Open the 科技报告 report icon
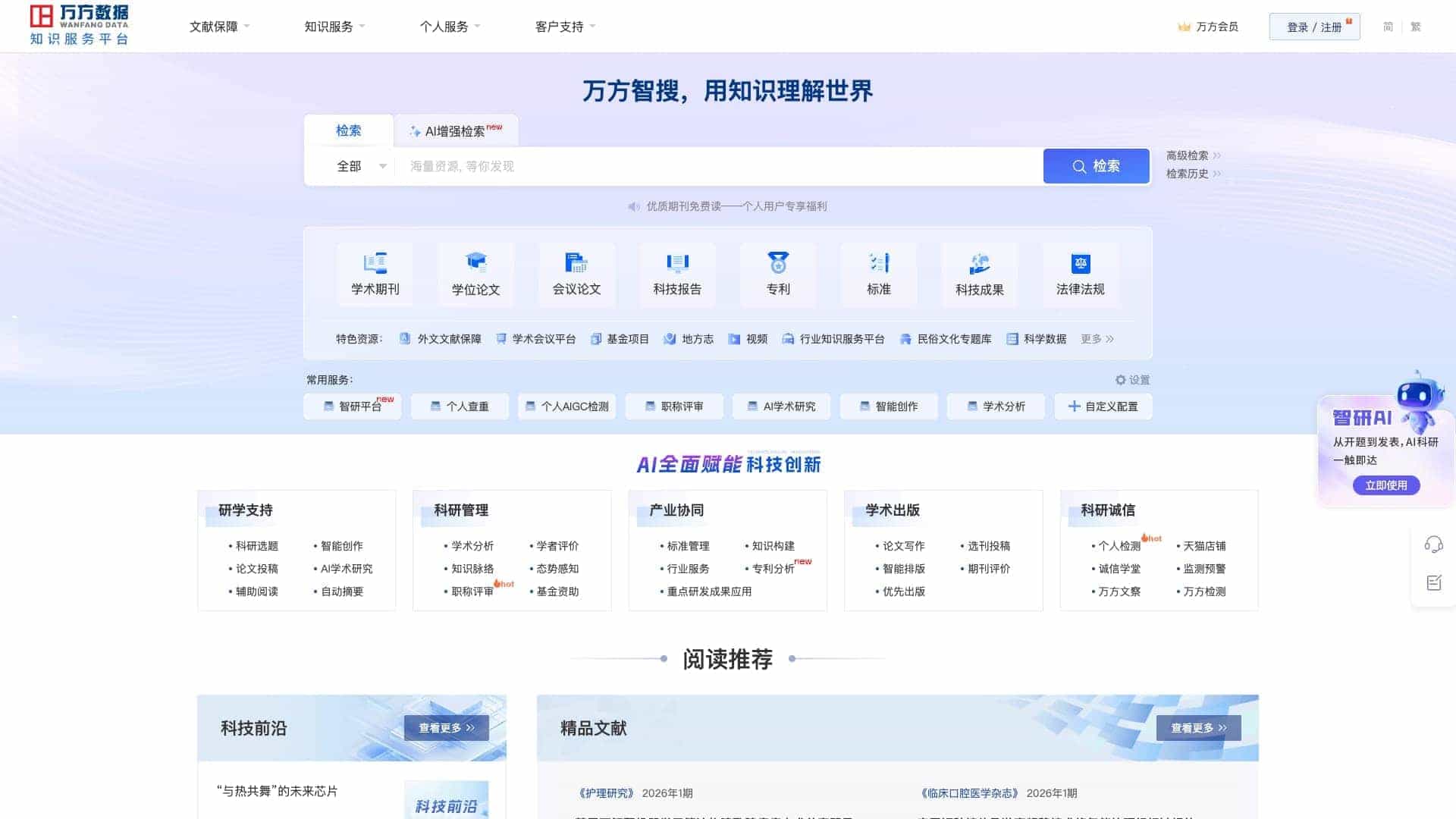The height and width of the screenshot is (819, 1456). [677, 263]
